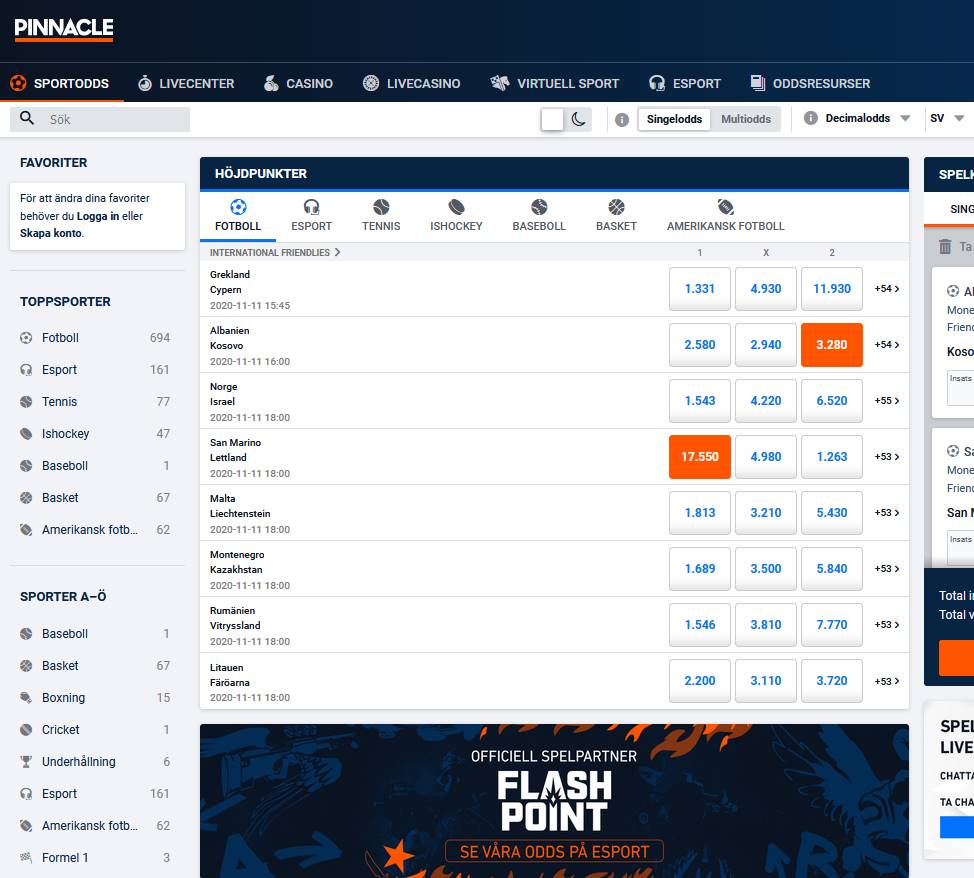Click the Logga in link
This screenshot has height=878, width=974.
pyautogui.click(x=98, y=216)
